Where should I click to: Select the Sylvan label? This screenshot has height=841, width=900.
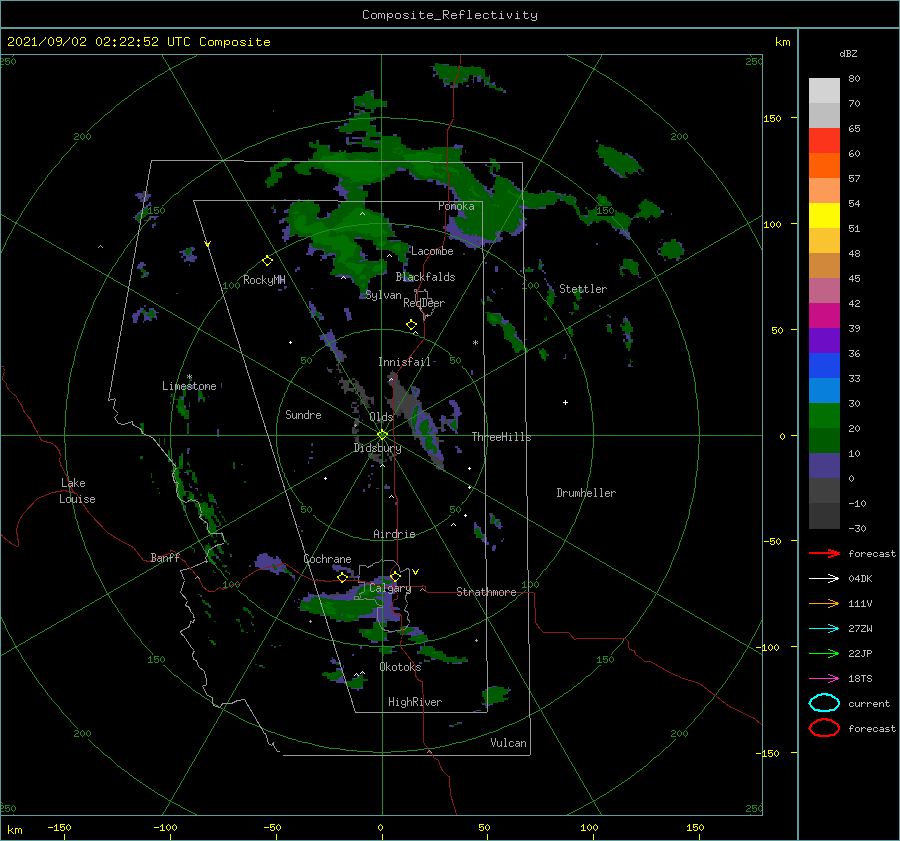pos(383,295)
